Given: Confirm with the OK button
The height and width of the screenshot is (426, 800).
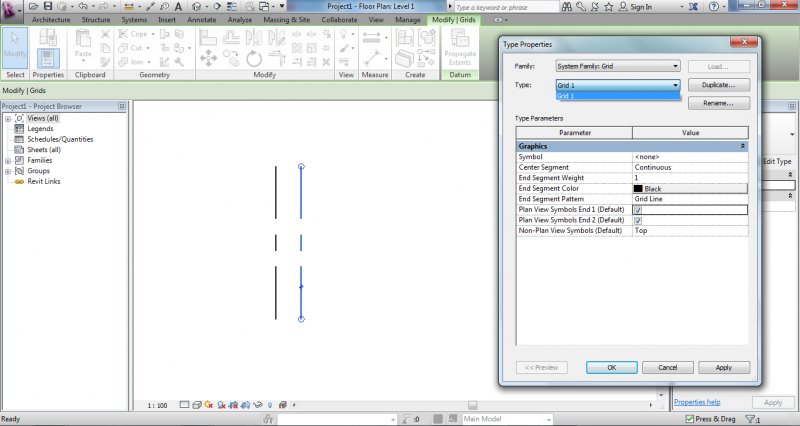Looking at the screenshot, I should pos(612,367).
